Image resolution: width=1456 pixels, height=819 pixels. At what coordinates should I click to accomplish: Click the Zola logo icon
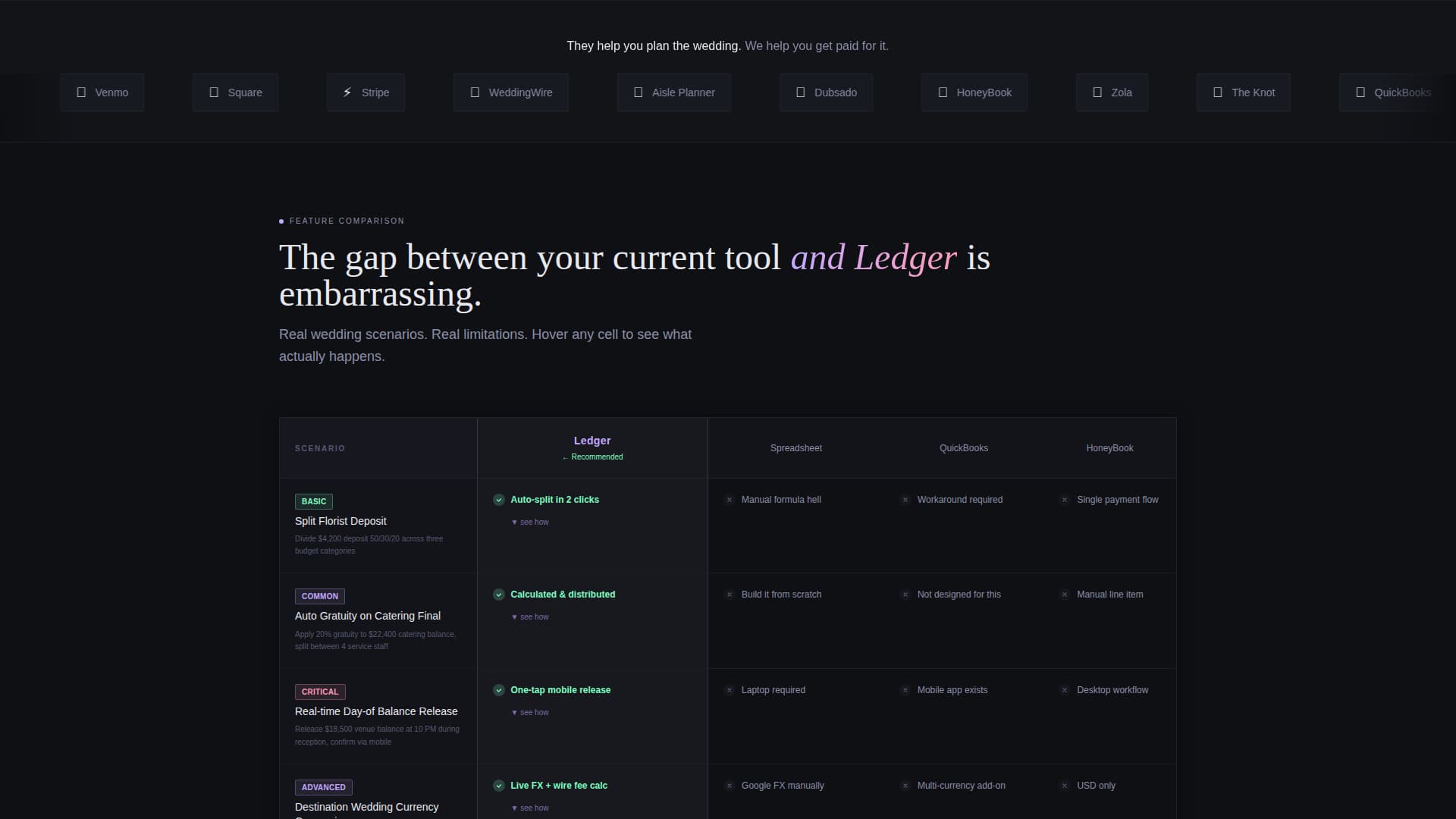(1097, 93)
